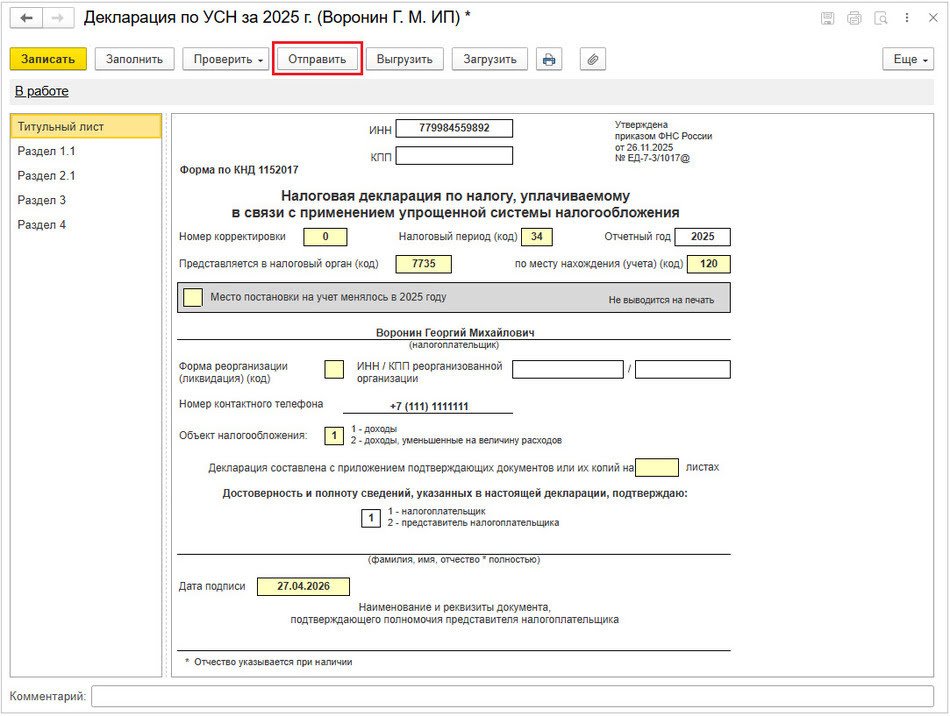
Task: Switch to Раздел 3
Action: click(86, 200)
